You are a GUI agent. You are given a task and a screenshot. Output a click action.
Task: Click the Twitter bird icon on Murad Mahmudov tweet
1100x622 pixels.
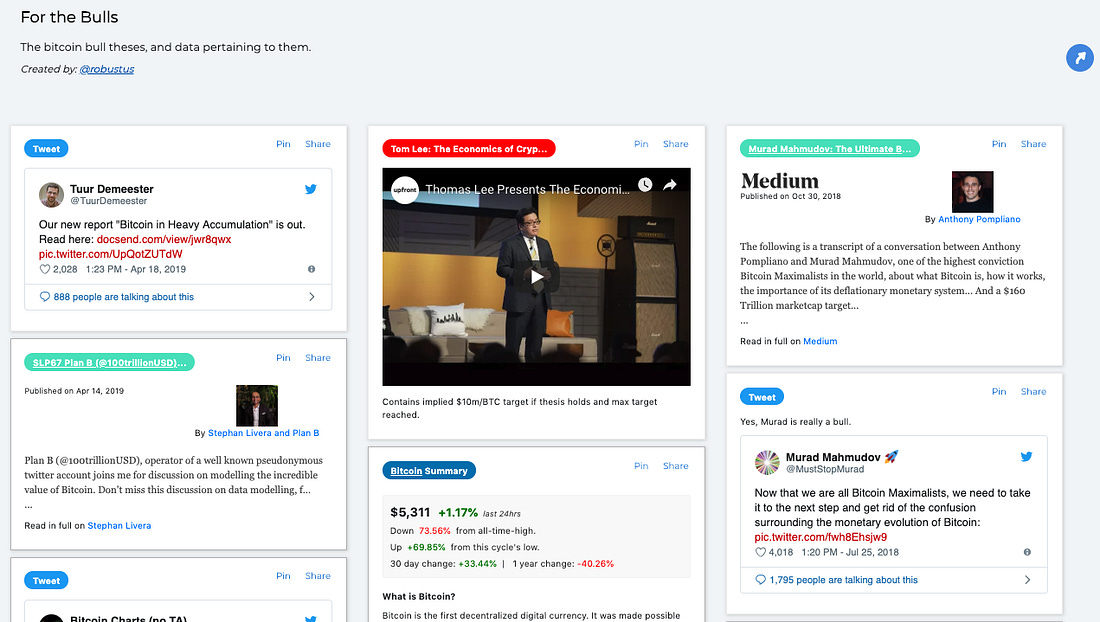click(x=1026, y=457)
